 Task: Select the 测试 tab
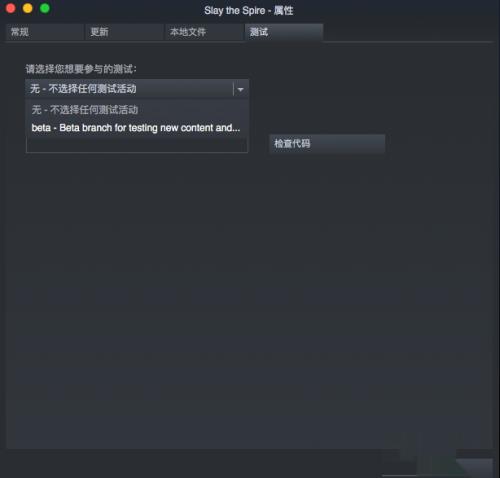[284, 32]
